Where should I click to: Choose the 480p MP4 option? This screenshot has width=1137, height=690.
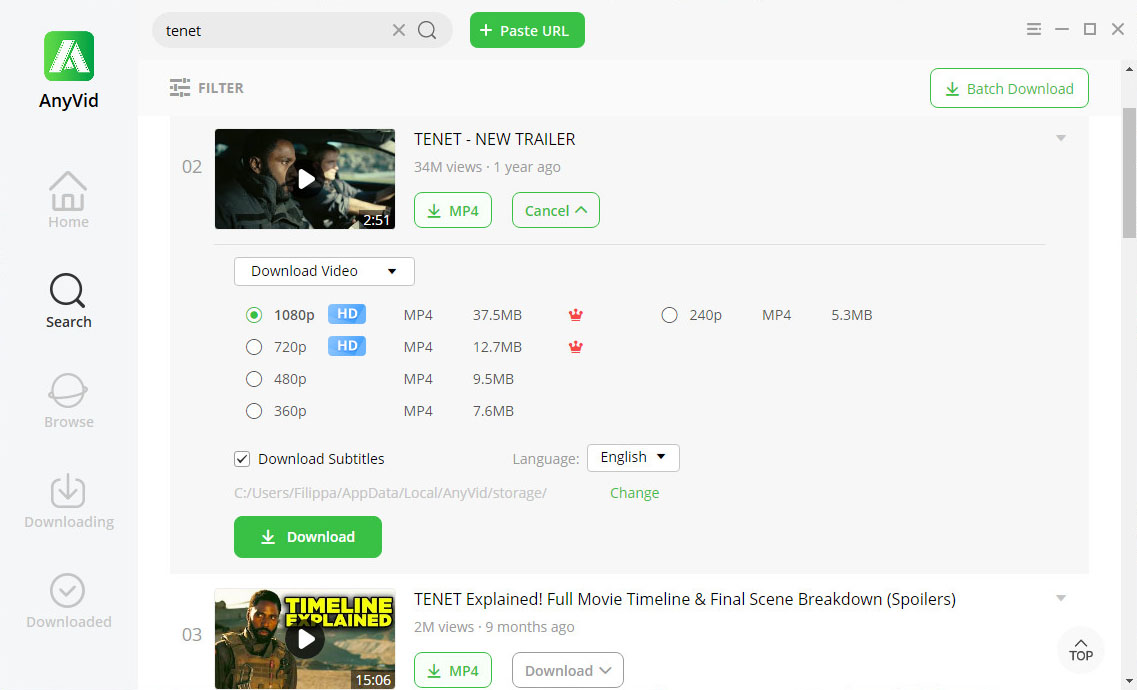click(x=254, y=379)
